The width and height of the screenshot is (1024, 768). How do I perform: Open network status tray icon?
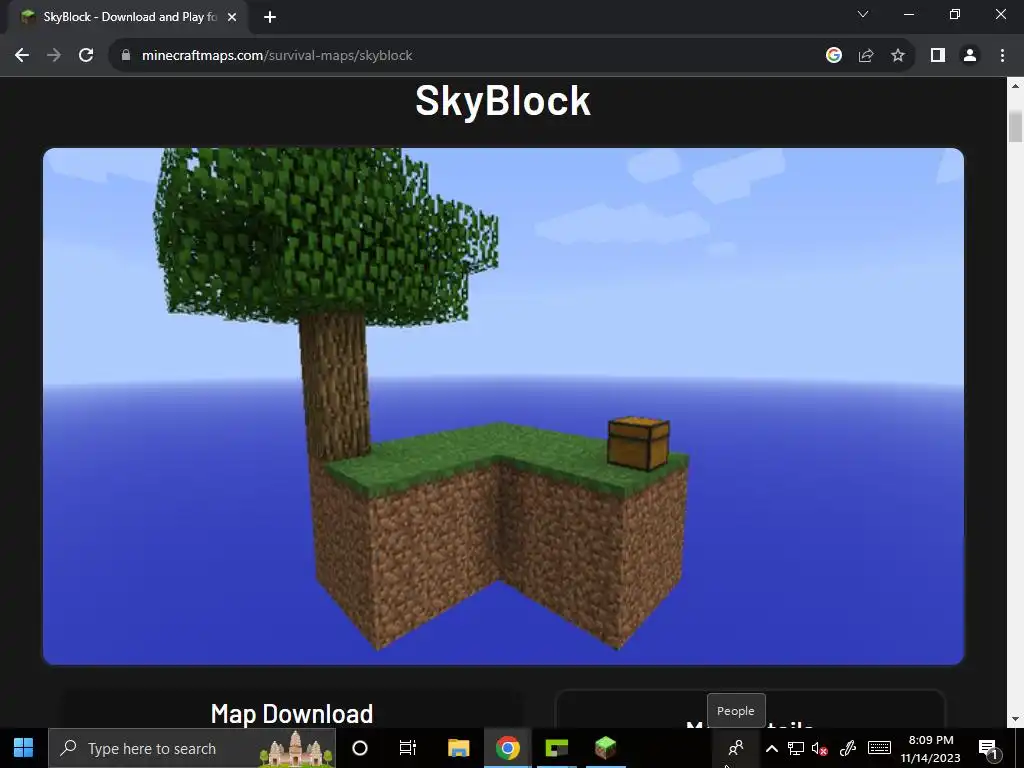point(795,748)
